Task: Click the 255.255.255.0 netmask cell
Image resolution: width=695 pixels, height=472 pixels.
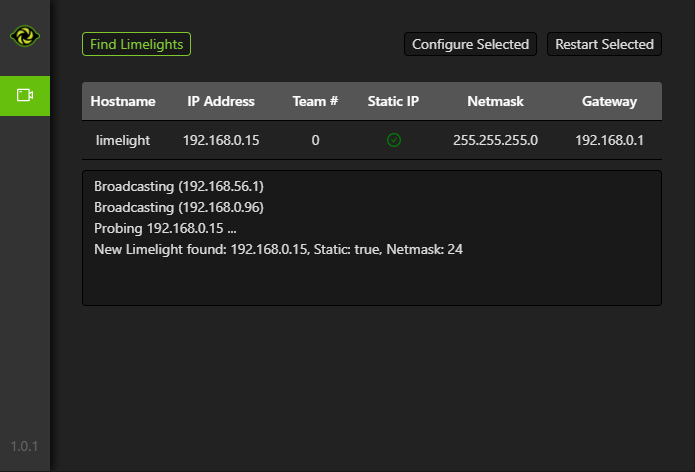Action: (495, 140)
